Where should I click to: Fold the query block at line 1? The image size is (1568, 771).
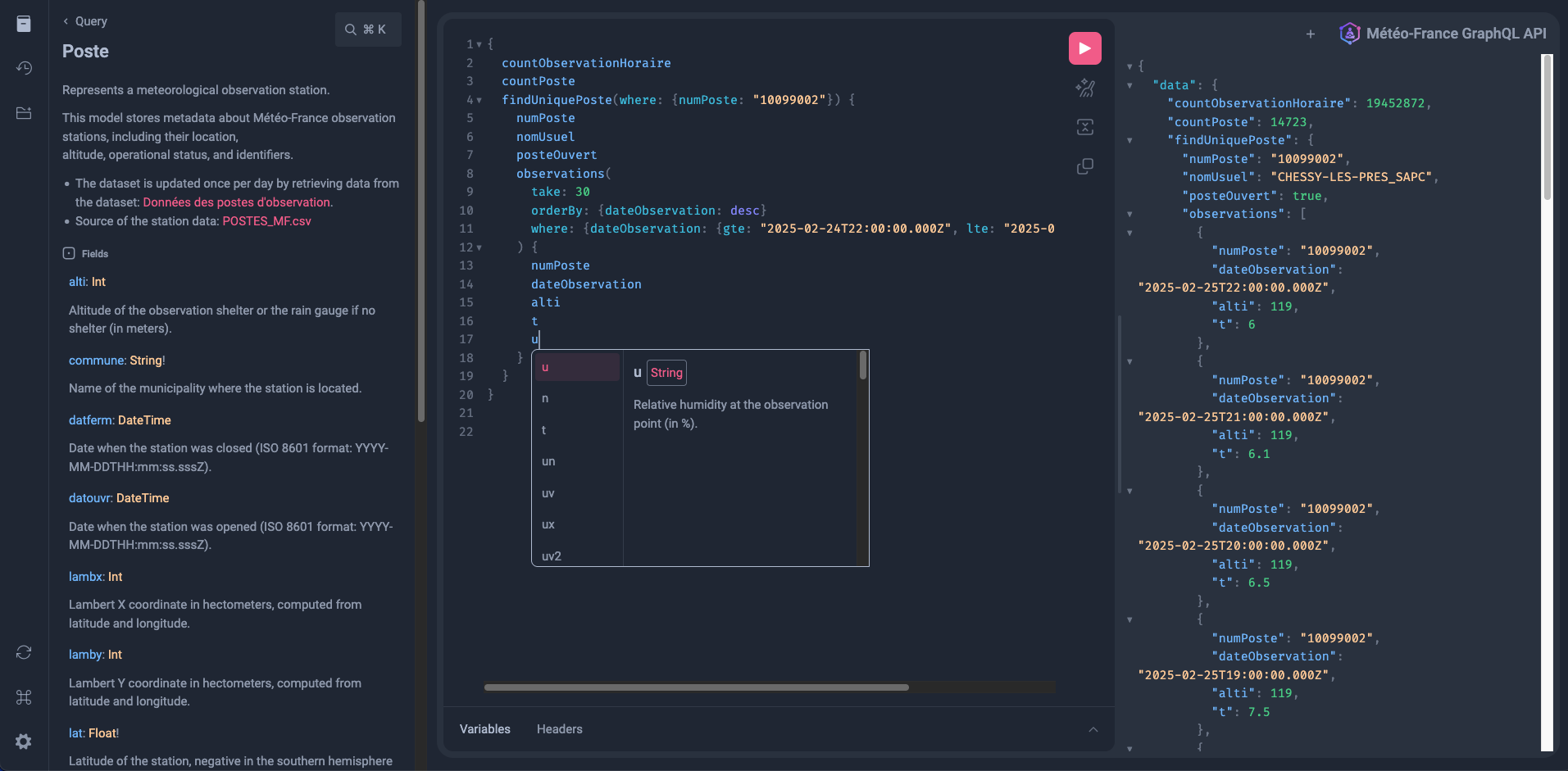pos(479,44)
